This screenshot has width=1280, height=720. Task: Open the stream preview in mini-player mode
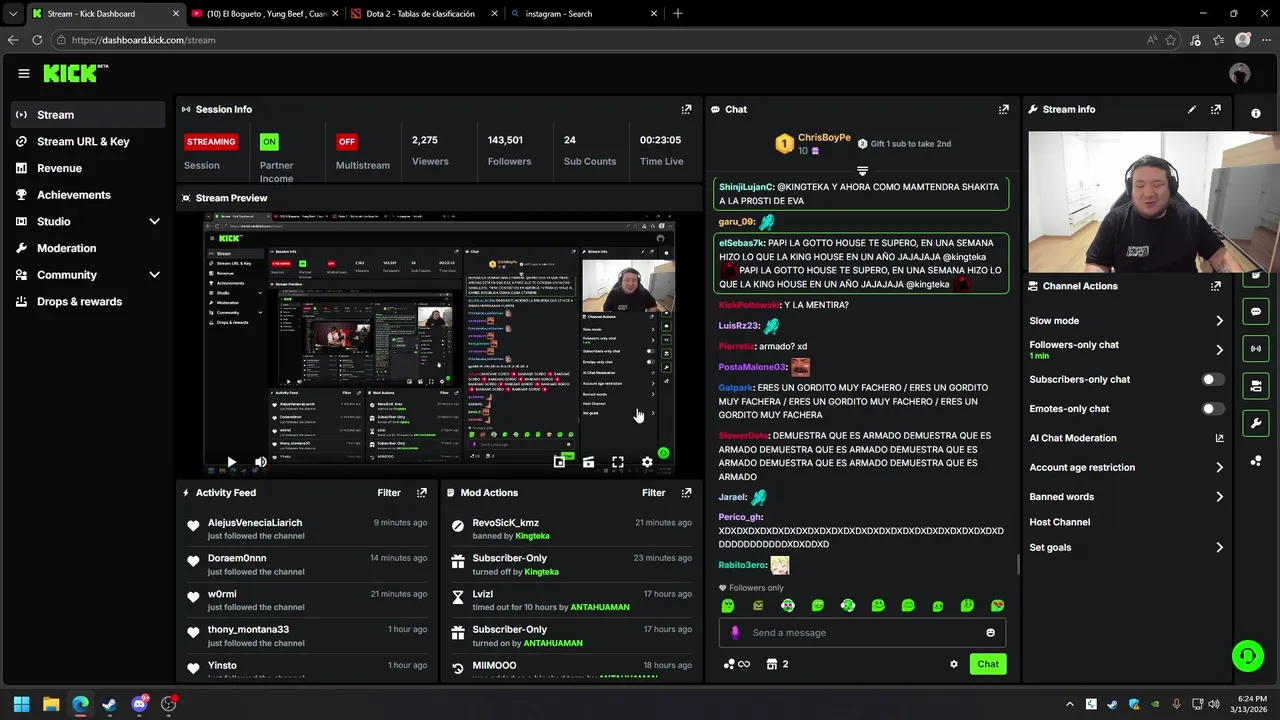click(x=559, y=462)
